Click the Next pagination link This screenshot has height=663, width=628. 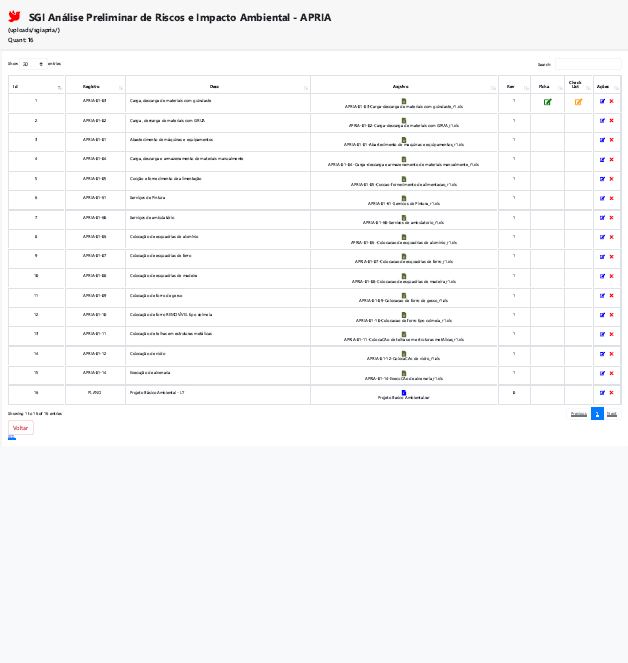click(612, 413)
